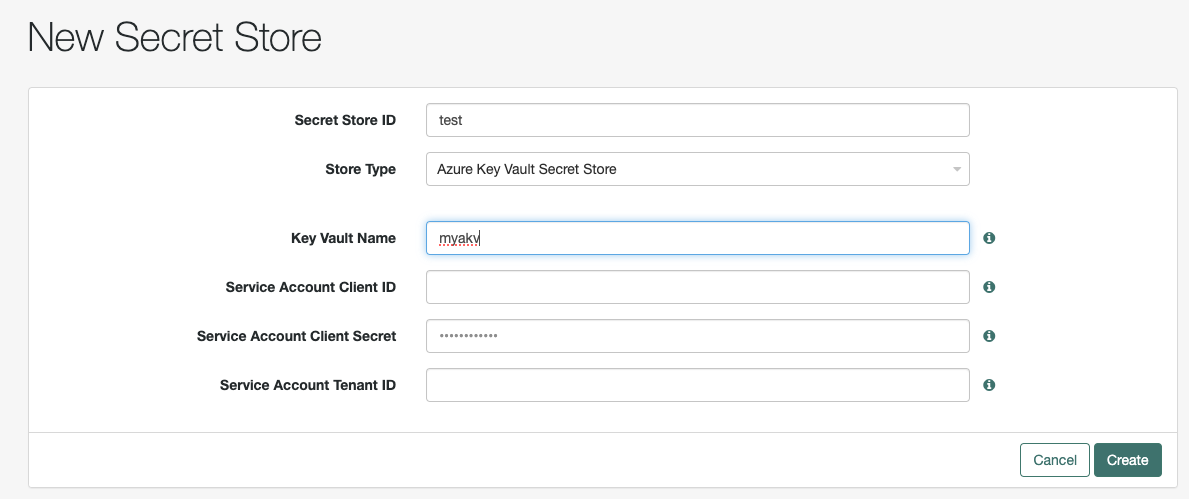1189x499 pixels.
Task: Click the Create button
Action: 1127,460
